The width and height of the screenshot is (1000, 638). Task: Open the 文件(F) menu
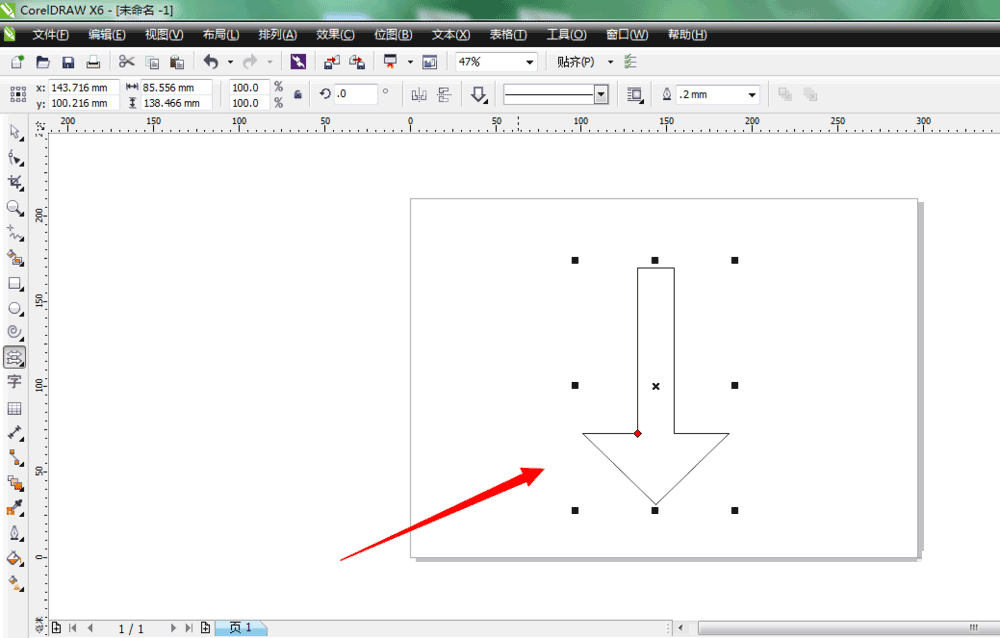(50, 34)
